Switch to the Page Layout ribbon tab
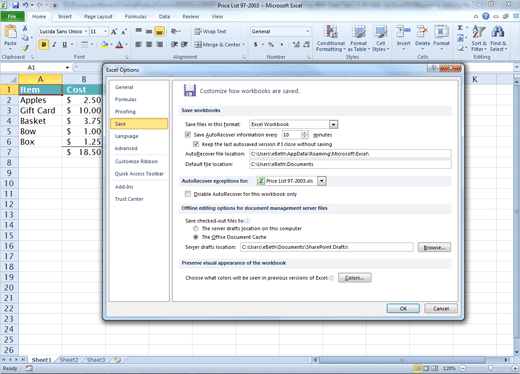 pyautogui.click(x=98, y=16)
